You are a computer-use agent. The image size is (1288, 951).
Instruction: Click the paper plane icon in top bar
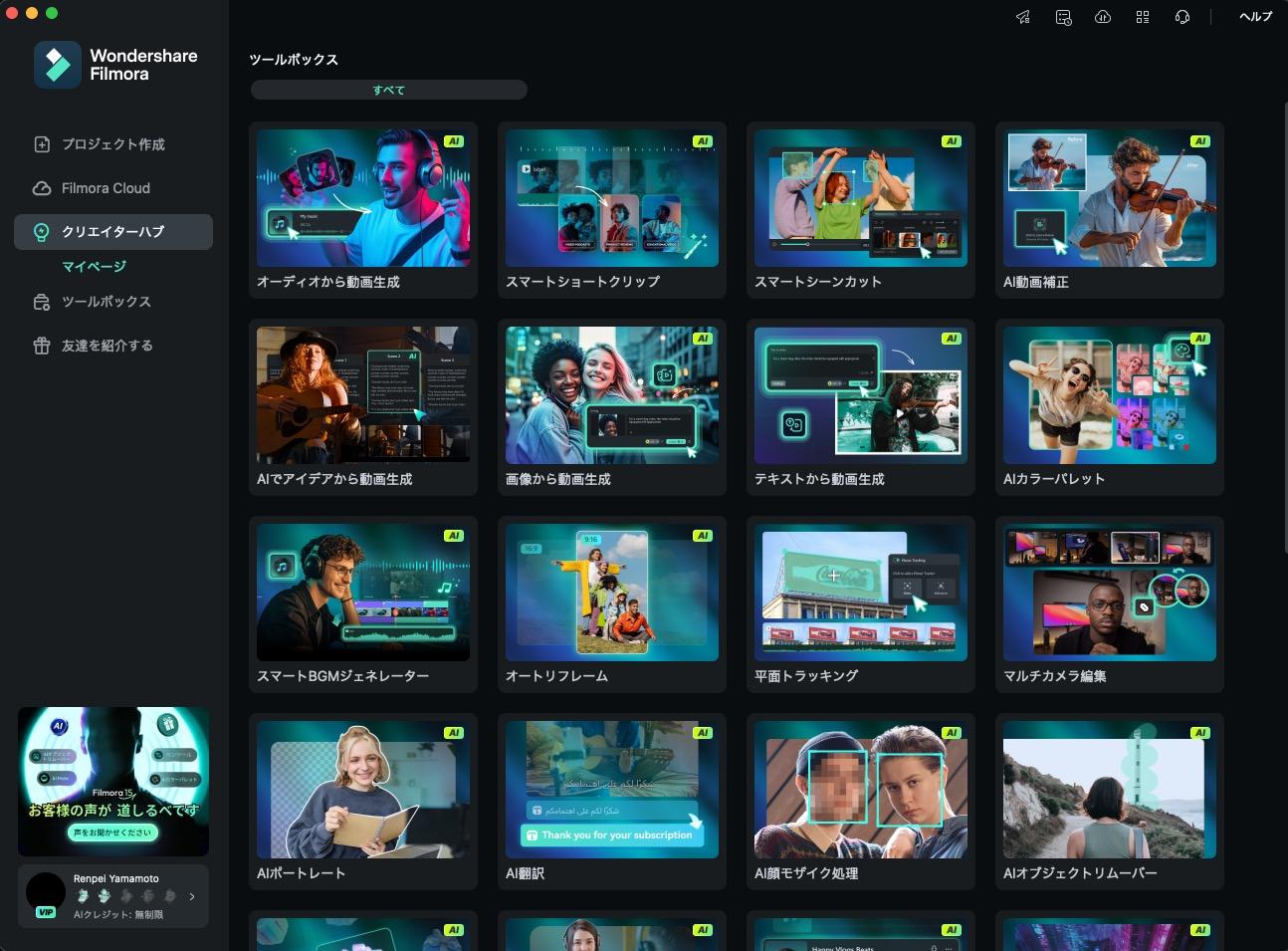coord(1023,17)
